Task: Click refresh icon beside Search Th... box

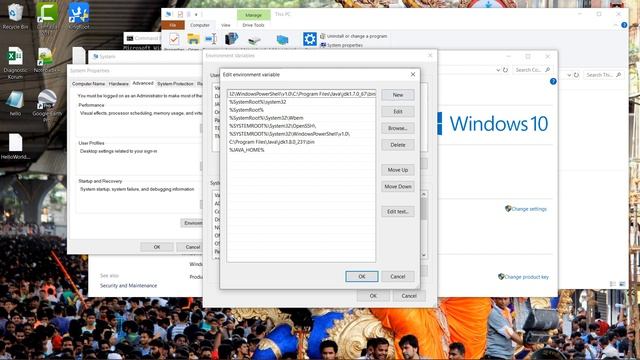Action: pos(576,75)
